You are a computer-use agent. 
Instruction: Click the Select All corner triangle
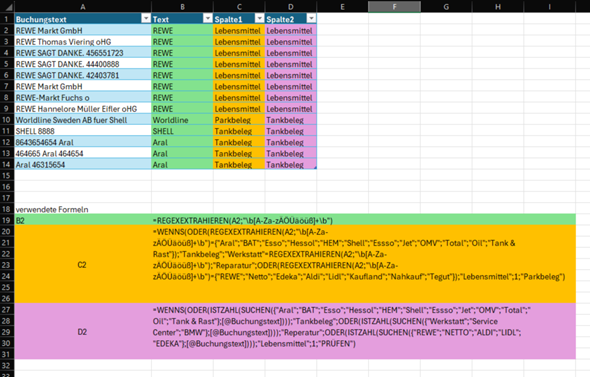point(8,7)
